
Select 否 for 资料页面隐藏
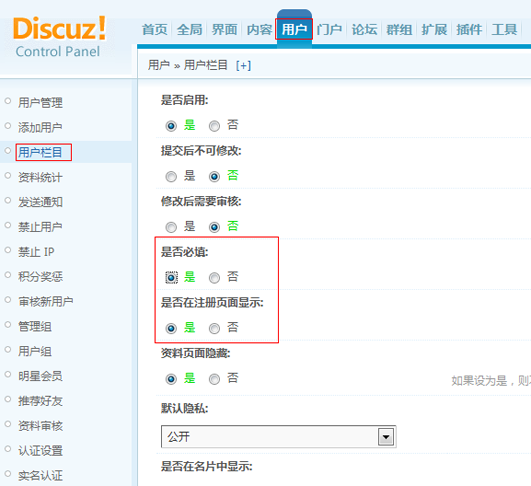click(x=214, y=379)
